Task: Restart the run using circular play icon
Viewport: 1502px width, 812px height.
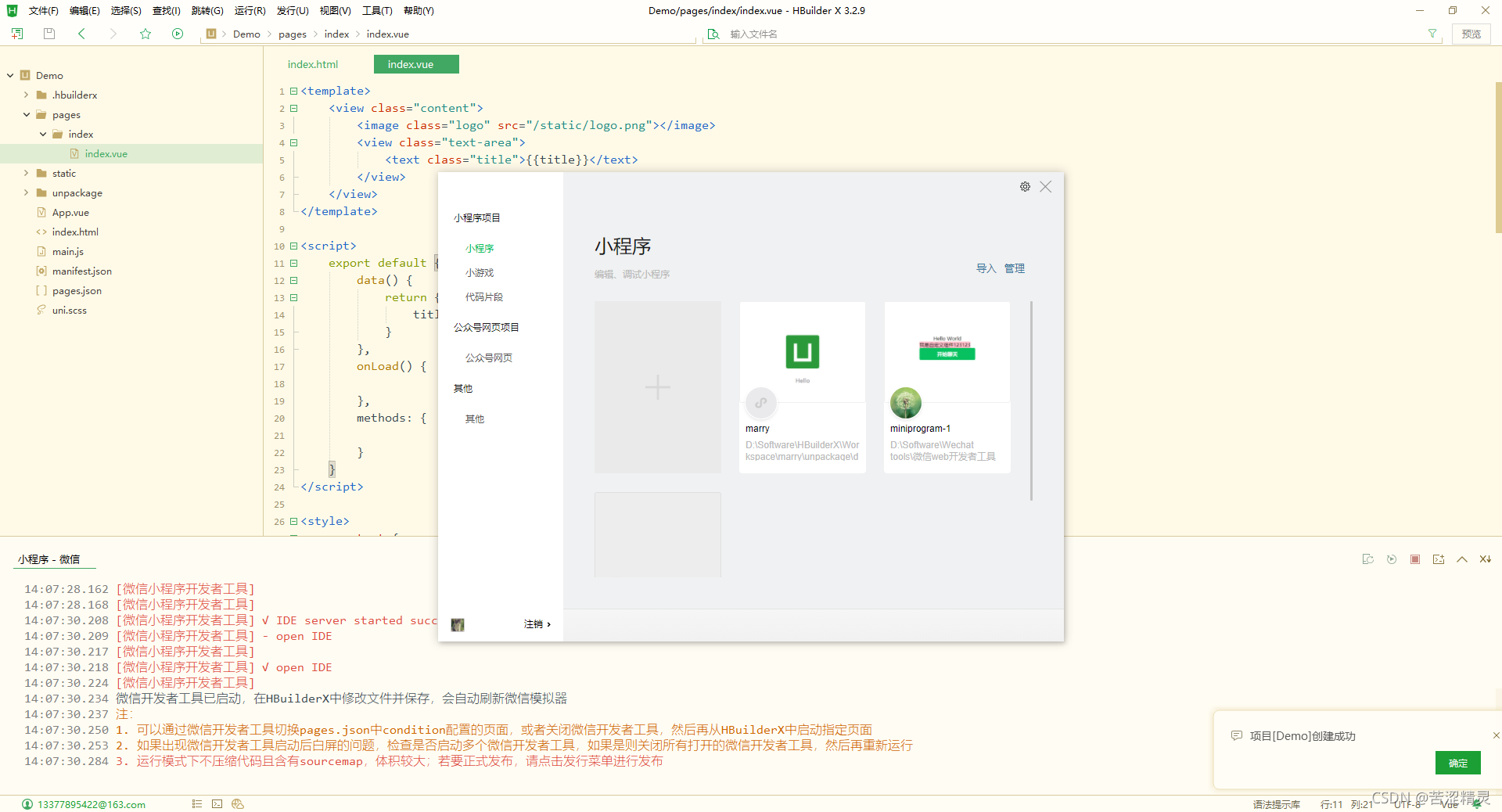Action: click(1391, 559)
